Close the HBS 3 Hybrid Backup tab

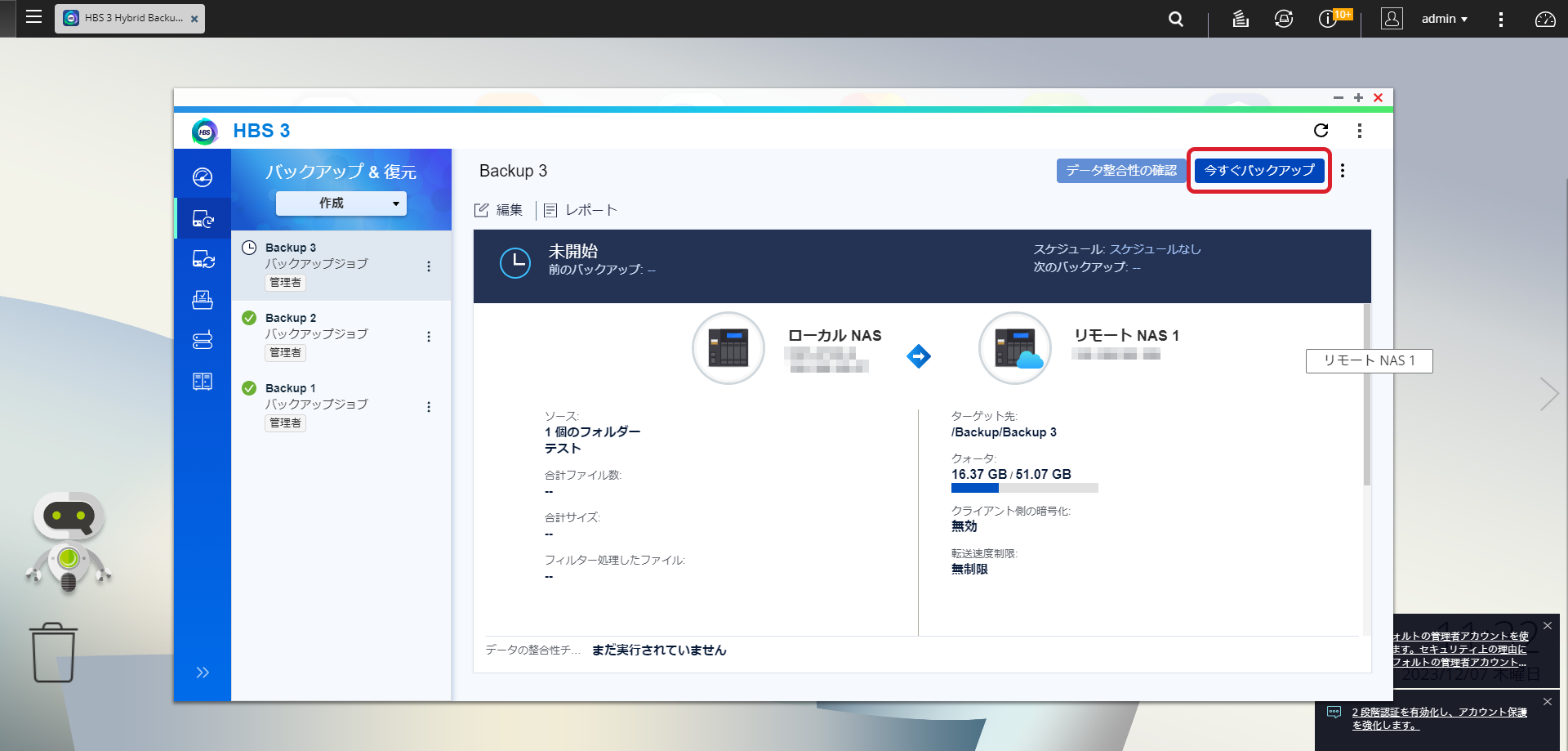tap(194, 19)
